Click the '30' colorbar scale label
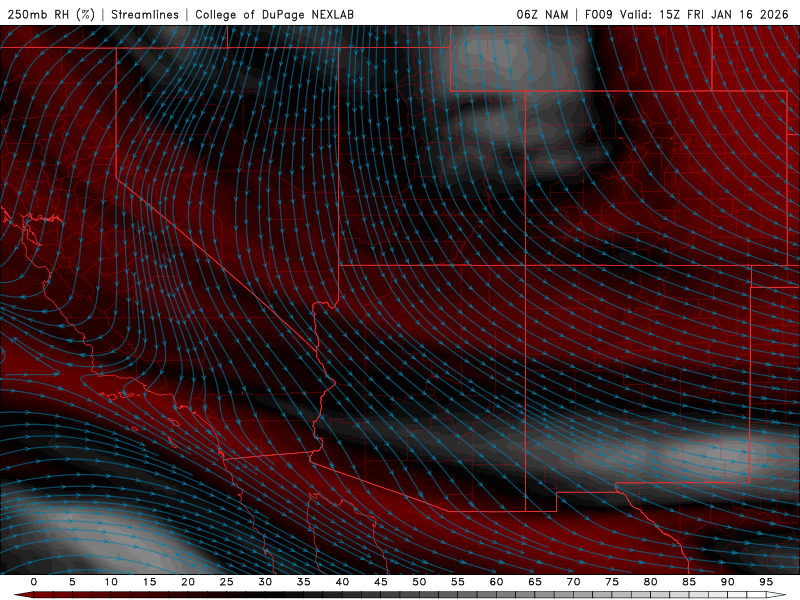This screenshot has width=800, height=600. 265,582
